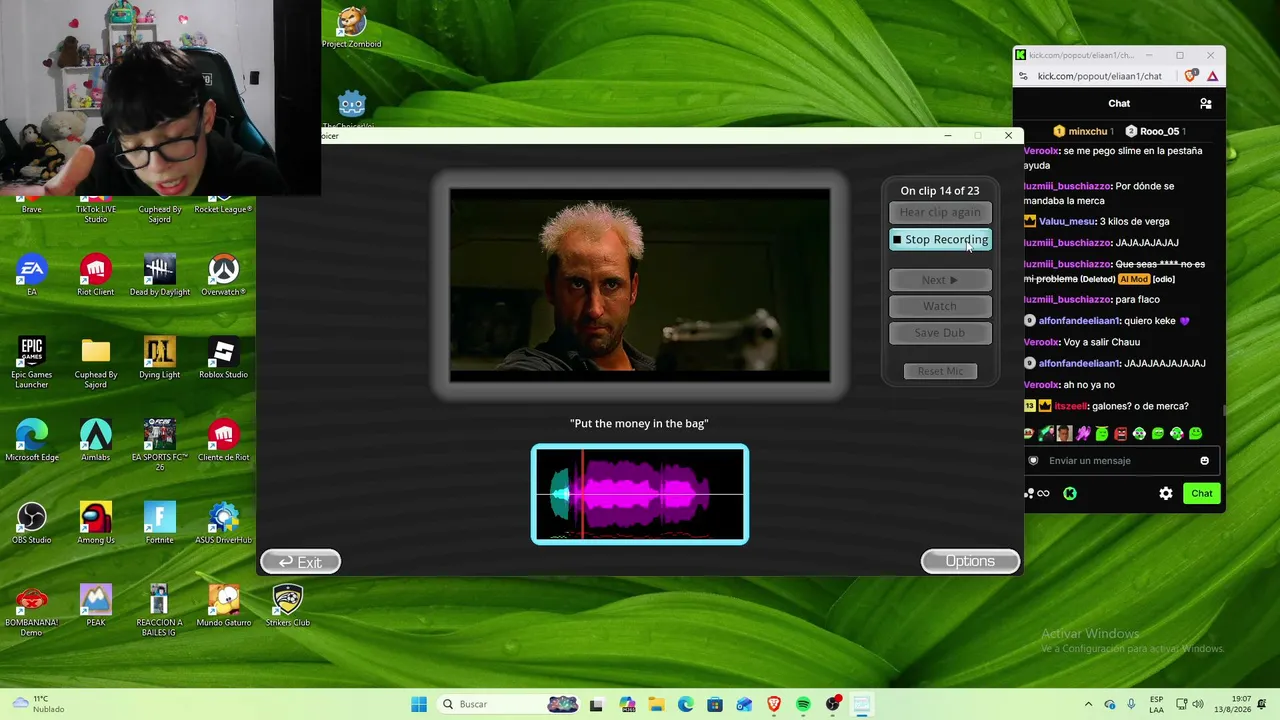Open Cliente de Riot shortcut
This screenshot has height=720, width=1280.
[223, 440]
